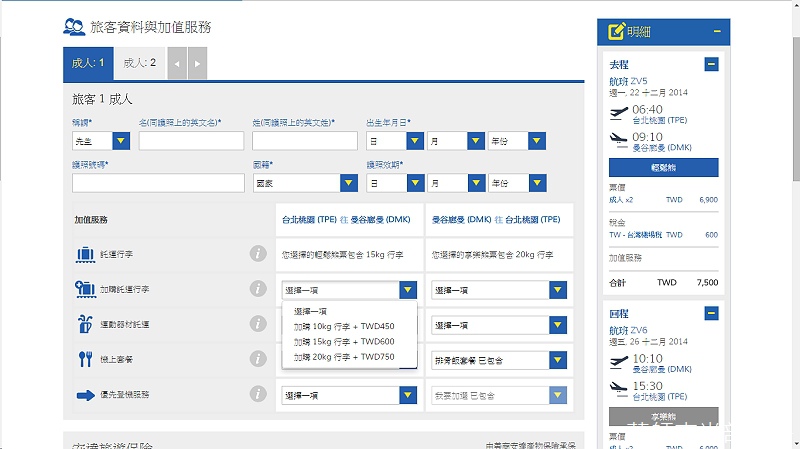Click the in-flight meal fork icon
The width and height of the screenshot is (800, 449).
pos(85,359)
